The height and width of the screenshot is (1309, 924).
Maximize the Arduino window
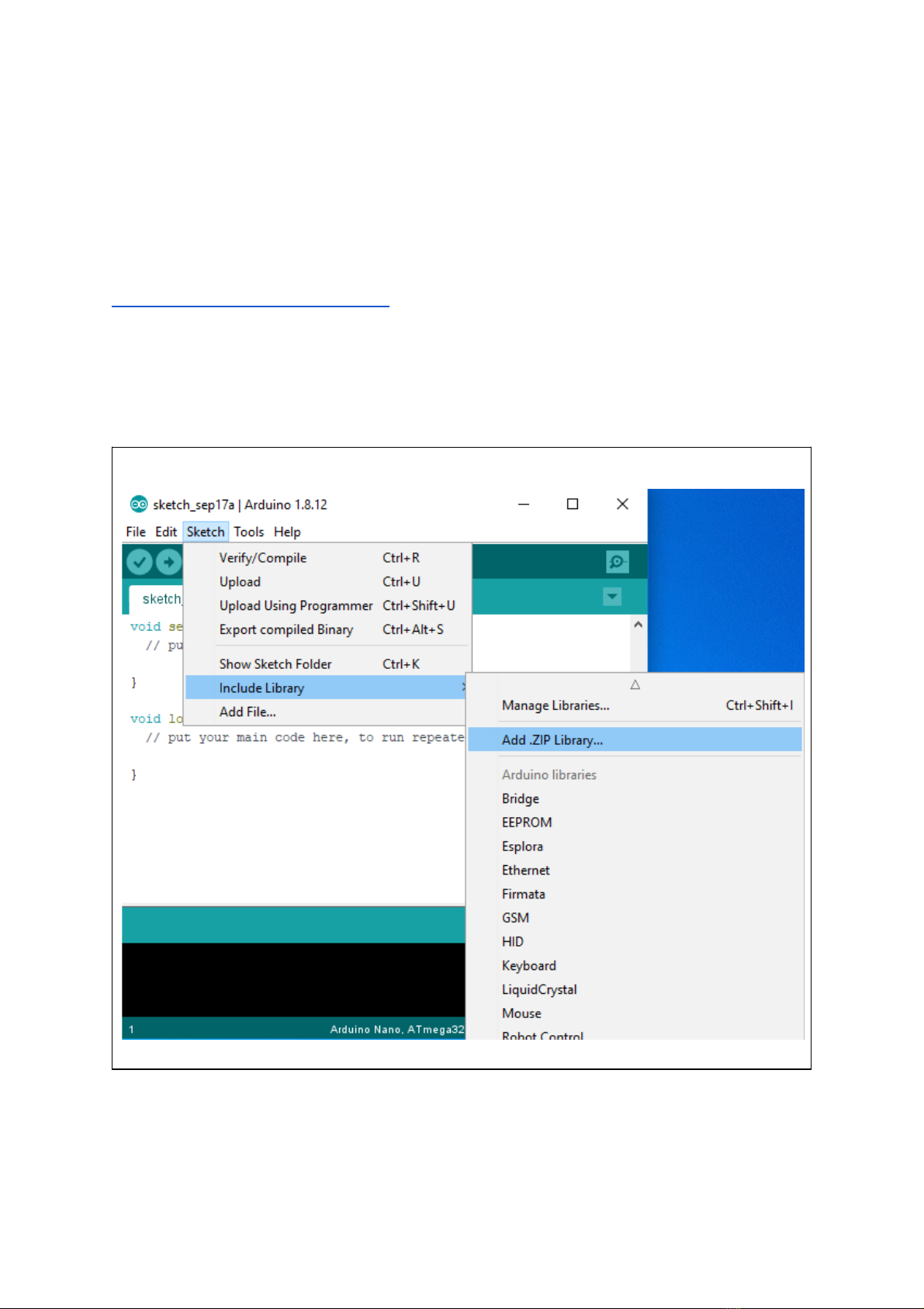[573, 504]
